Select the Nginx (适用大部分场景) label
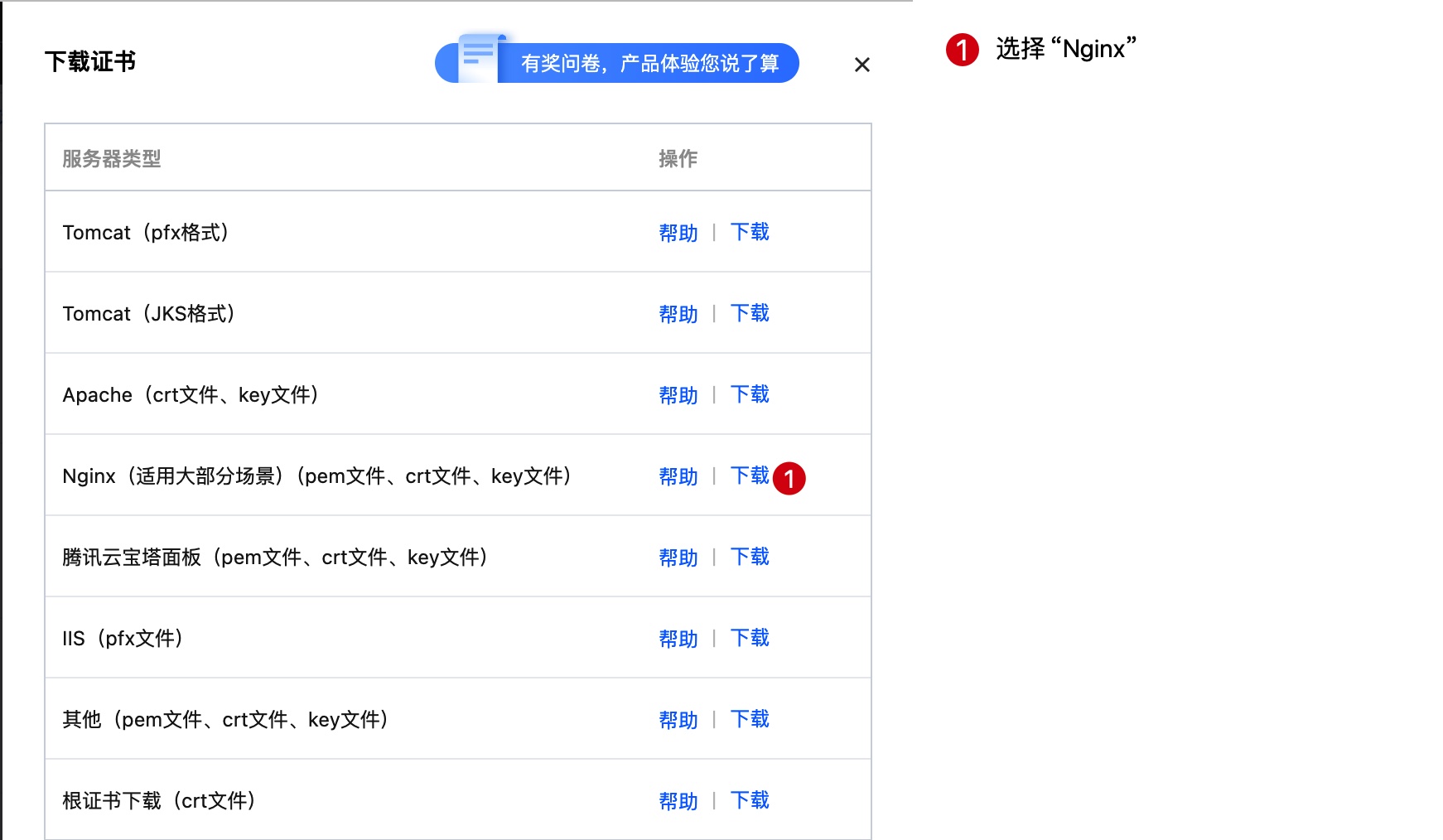1443x840 pixels. click(x=317, y=476)
